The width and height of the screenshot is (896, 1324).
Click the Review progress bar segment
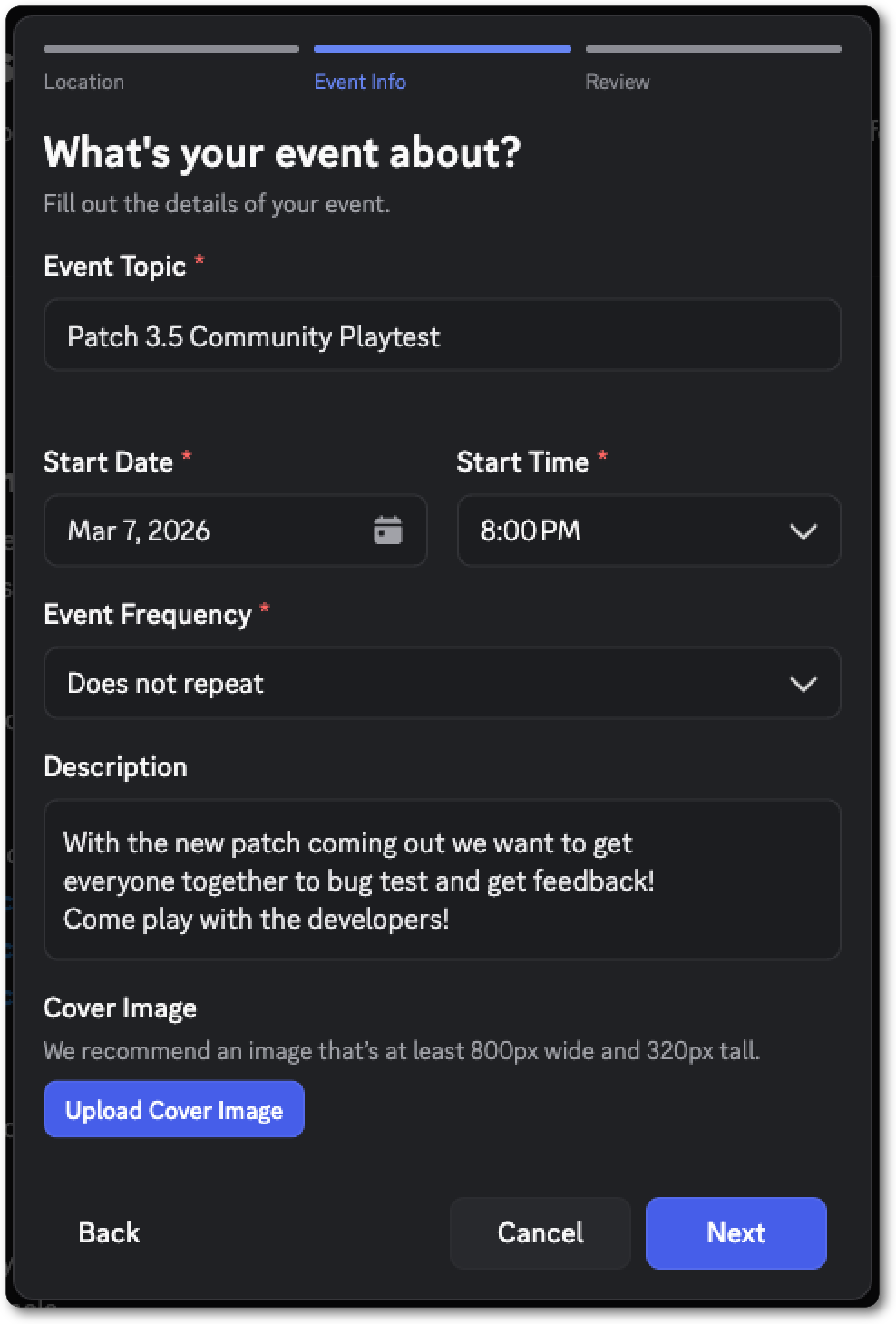(x=713, y=49)
